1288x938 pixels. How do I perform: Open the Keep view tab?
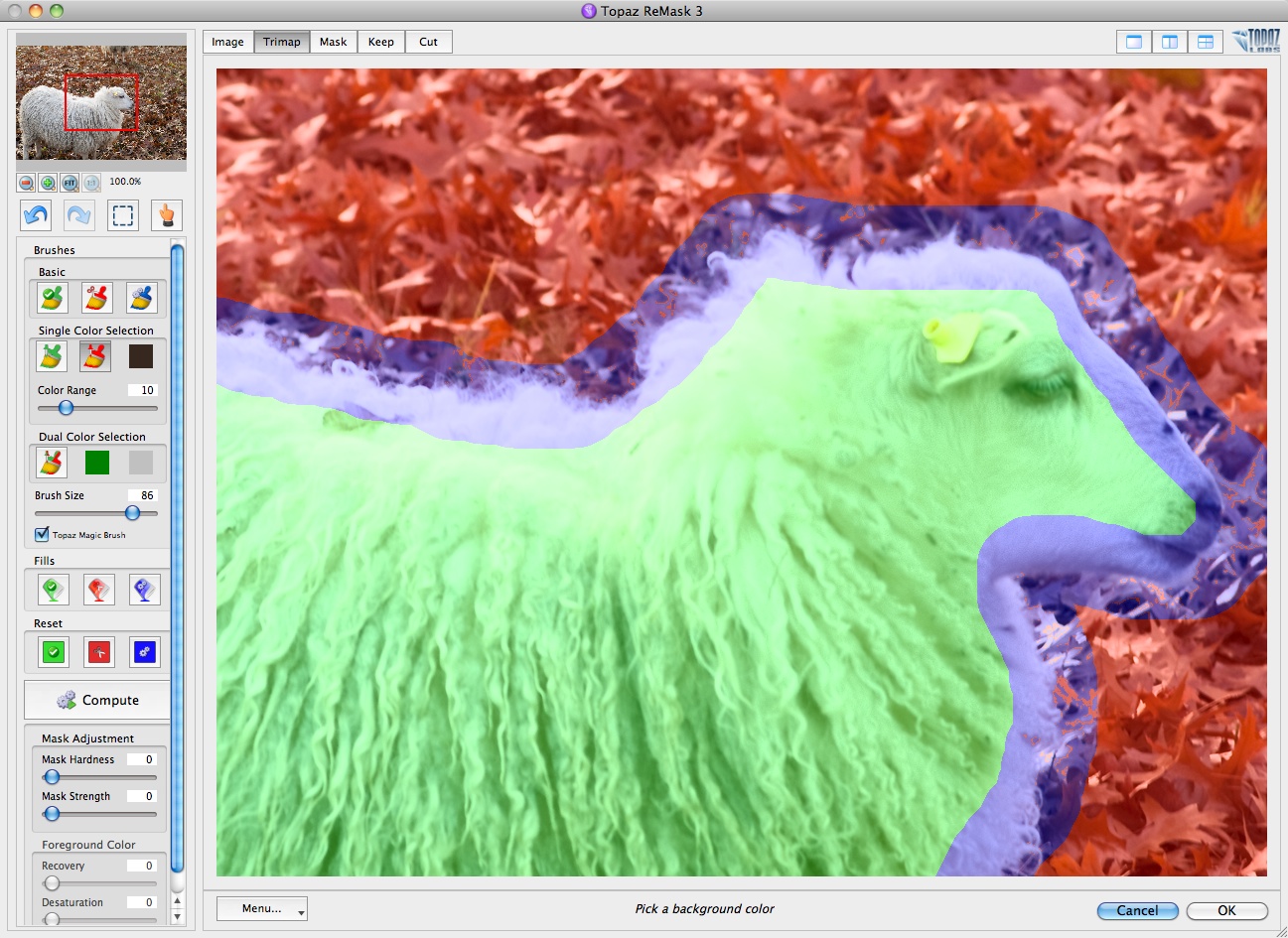point(380,42)
